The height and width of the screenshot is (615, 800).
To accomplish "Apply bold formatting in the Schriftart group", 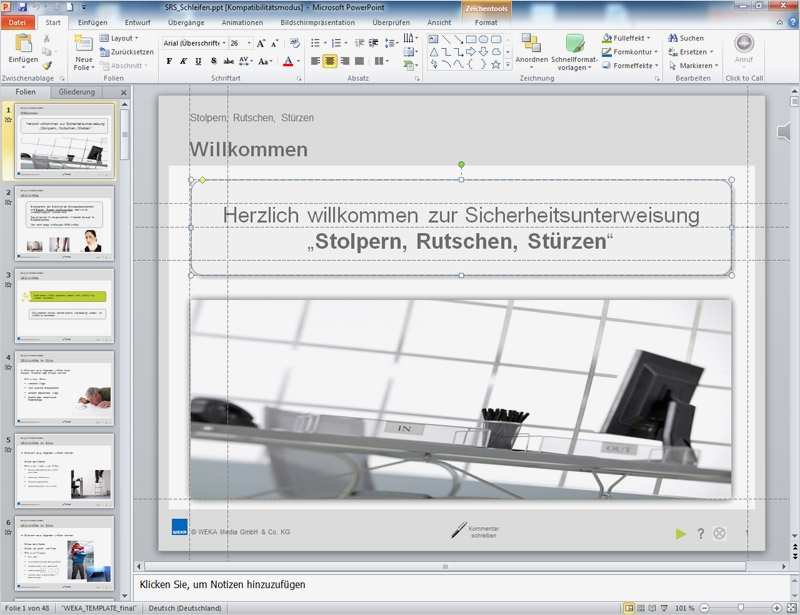I will point(169,61).
